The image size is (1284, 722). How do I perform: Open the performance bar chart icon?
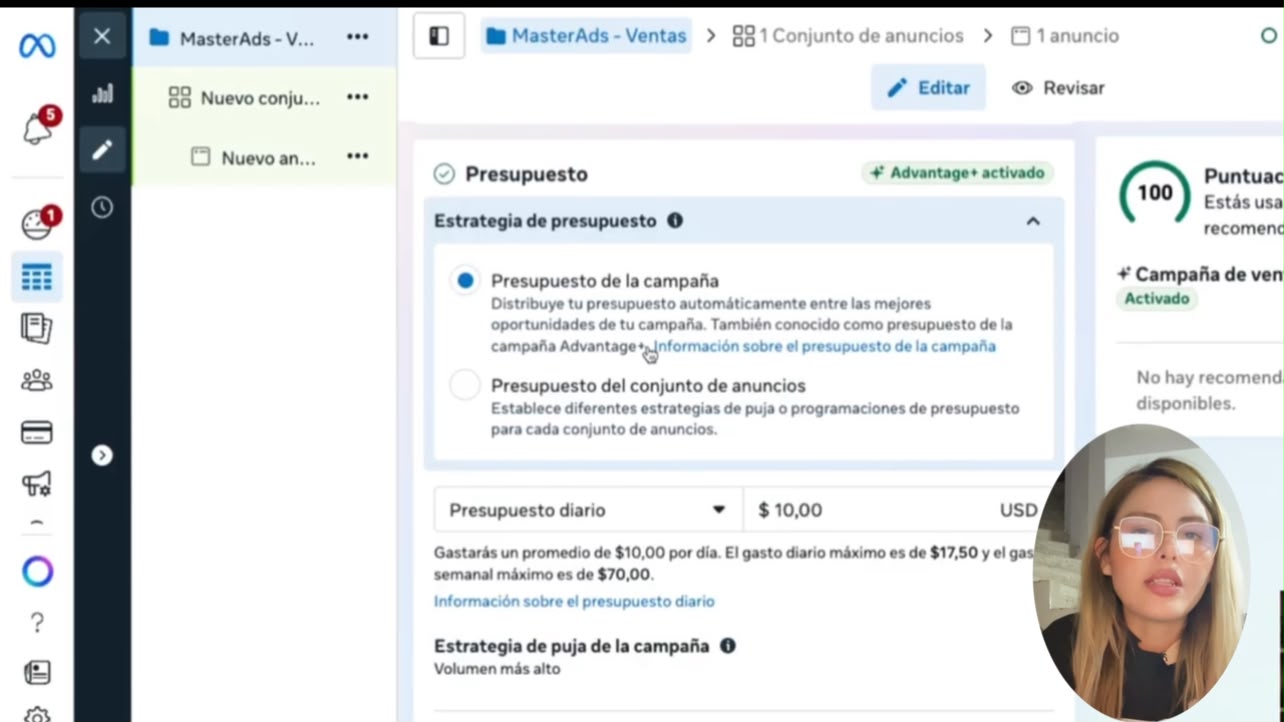point(102,94)
